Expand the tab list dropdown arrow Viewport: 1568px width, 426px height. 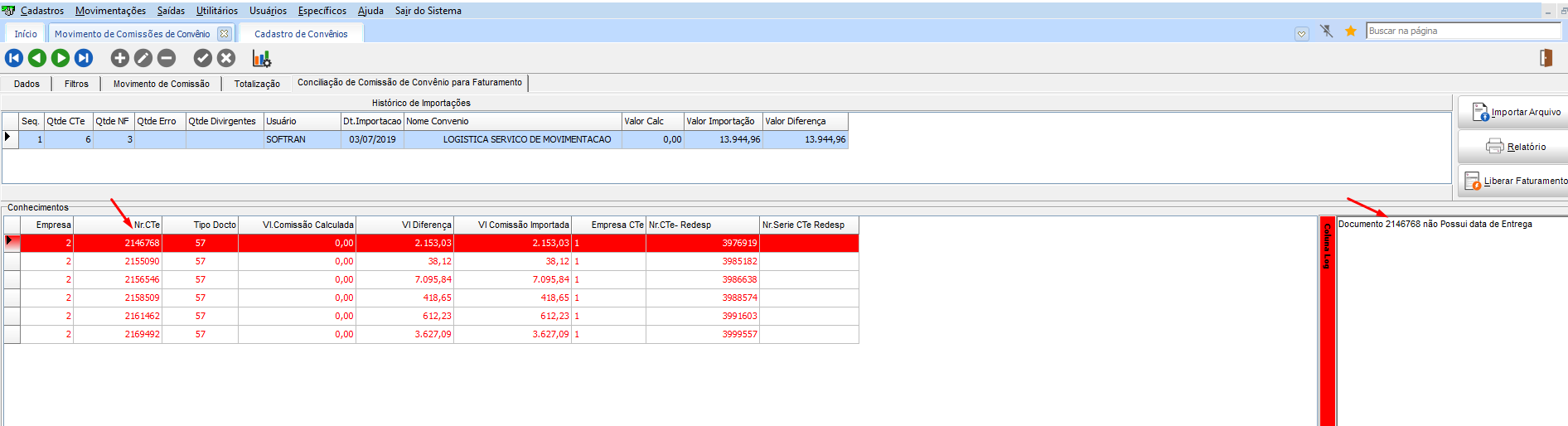pyautogui.click(x=1302, y=34)
